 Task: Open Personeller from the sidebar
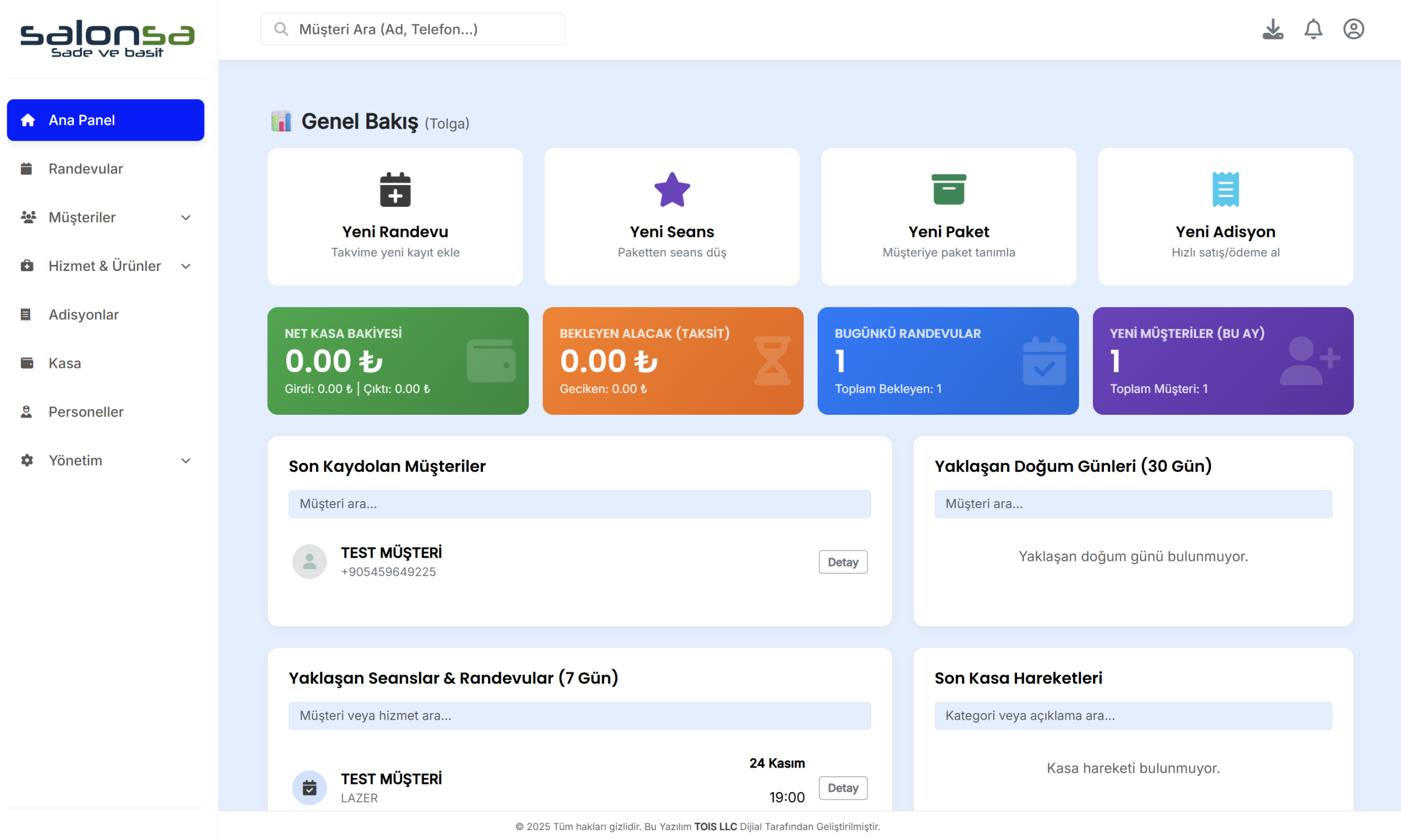coord(85,412)
